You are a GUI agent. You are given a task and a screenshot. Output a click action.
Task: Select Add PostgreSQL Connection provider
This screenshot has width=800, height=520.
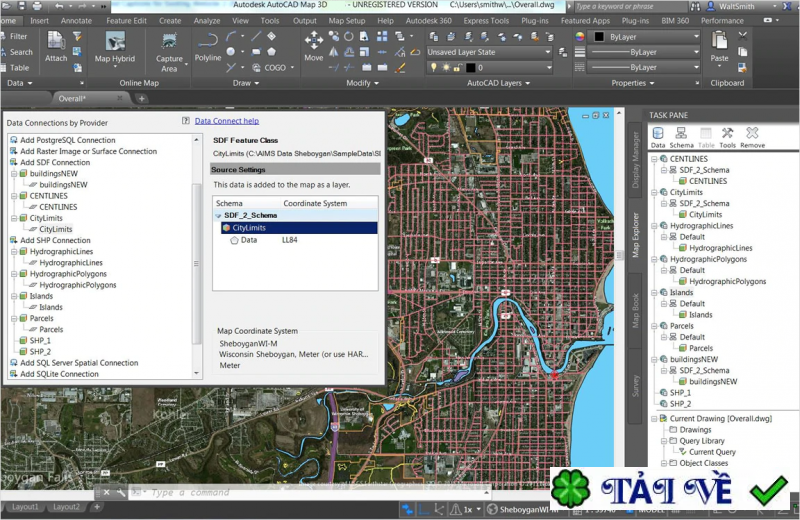tap(67, 140)
